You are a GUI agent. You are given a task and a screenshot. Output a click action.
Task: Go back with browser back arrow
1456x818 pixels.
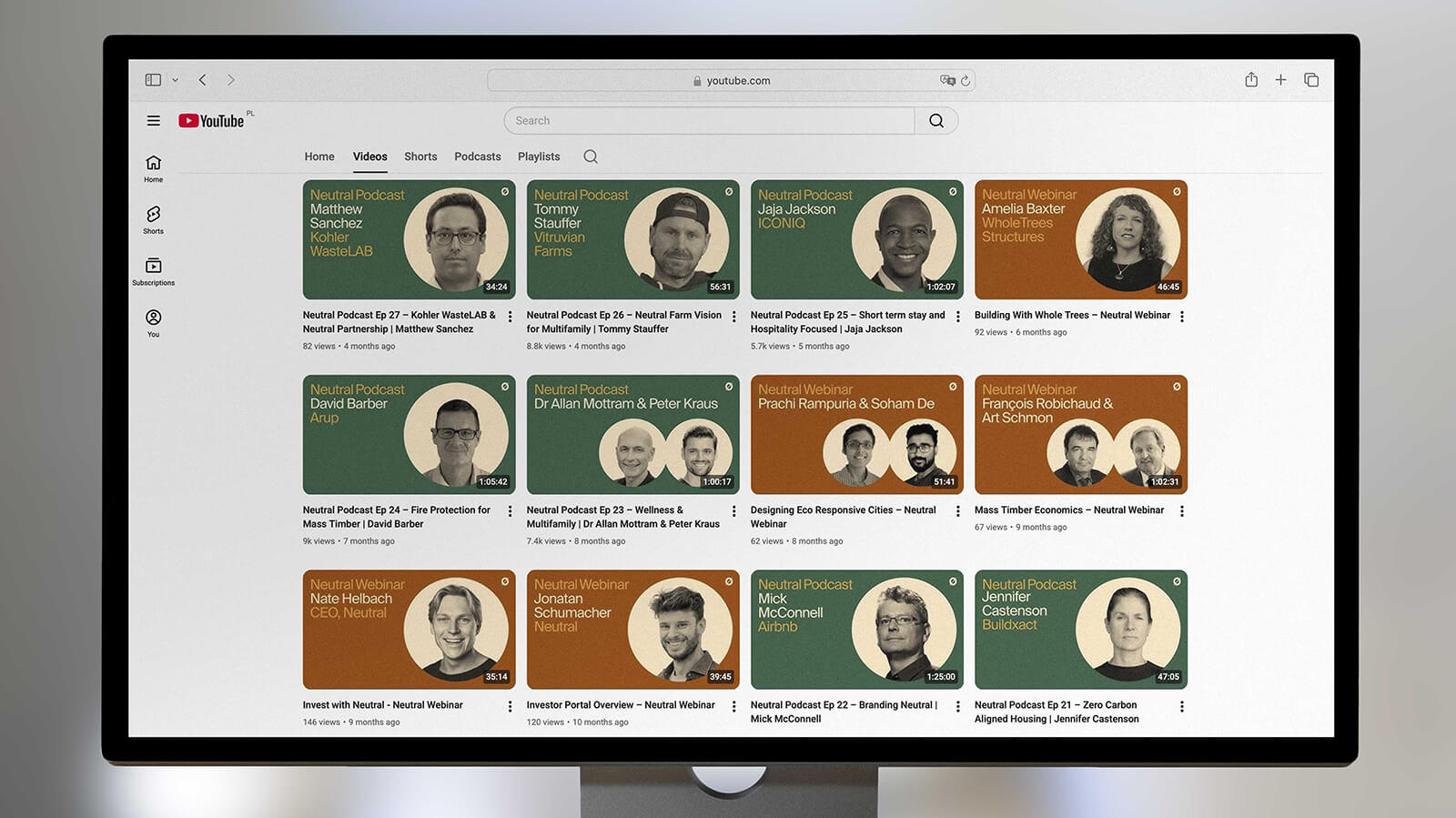click(203, 80)
